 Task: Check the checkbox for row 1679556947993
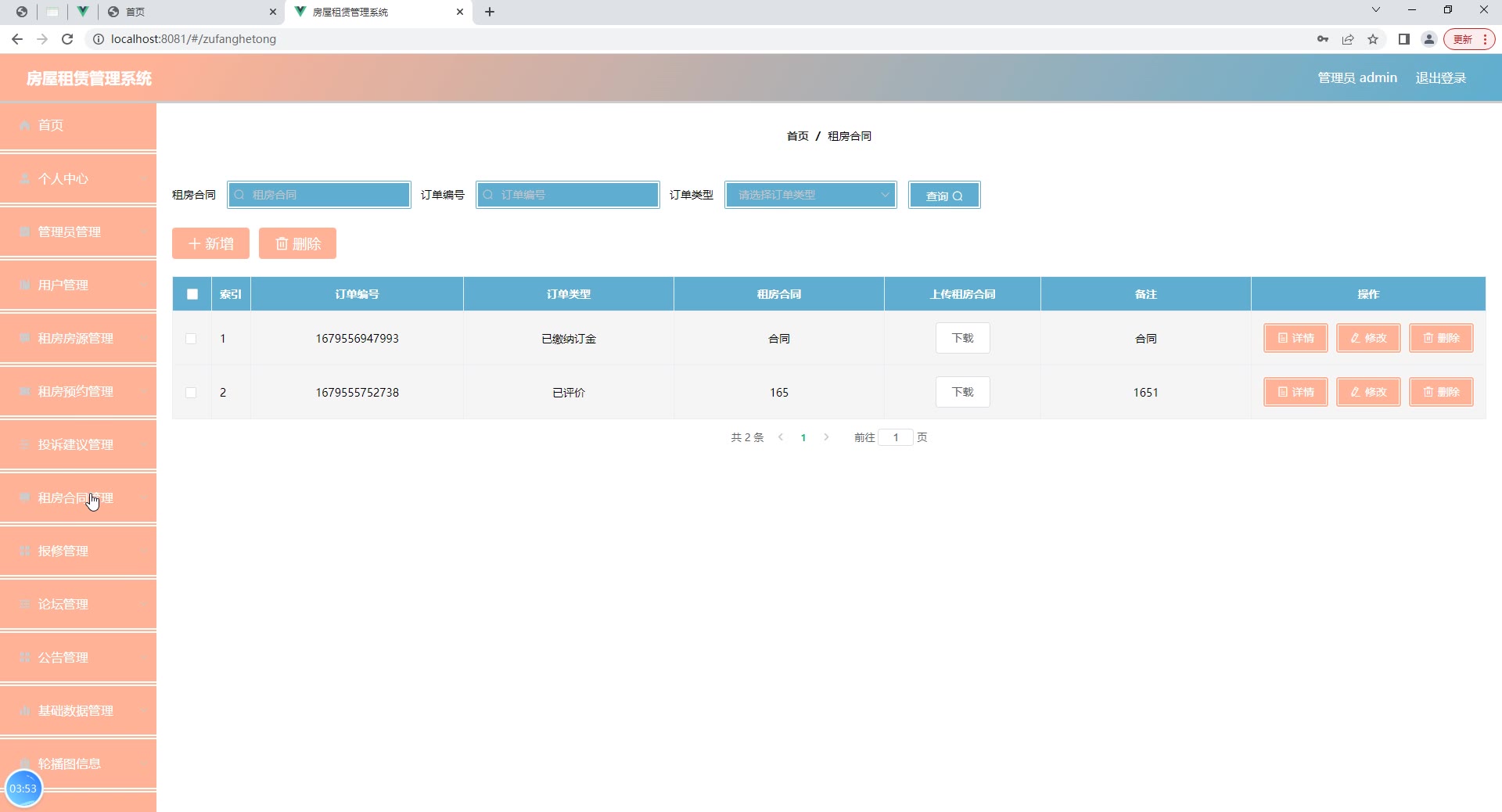pyautogui.click(x=191, y=339)
